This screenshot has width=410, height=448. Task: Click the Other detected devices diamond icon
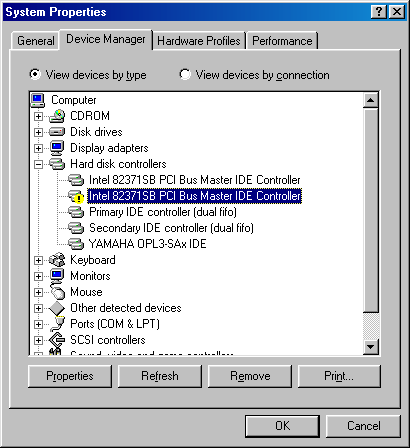pyautogui.click(x=57, y=308)
